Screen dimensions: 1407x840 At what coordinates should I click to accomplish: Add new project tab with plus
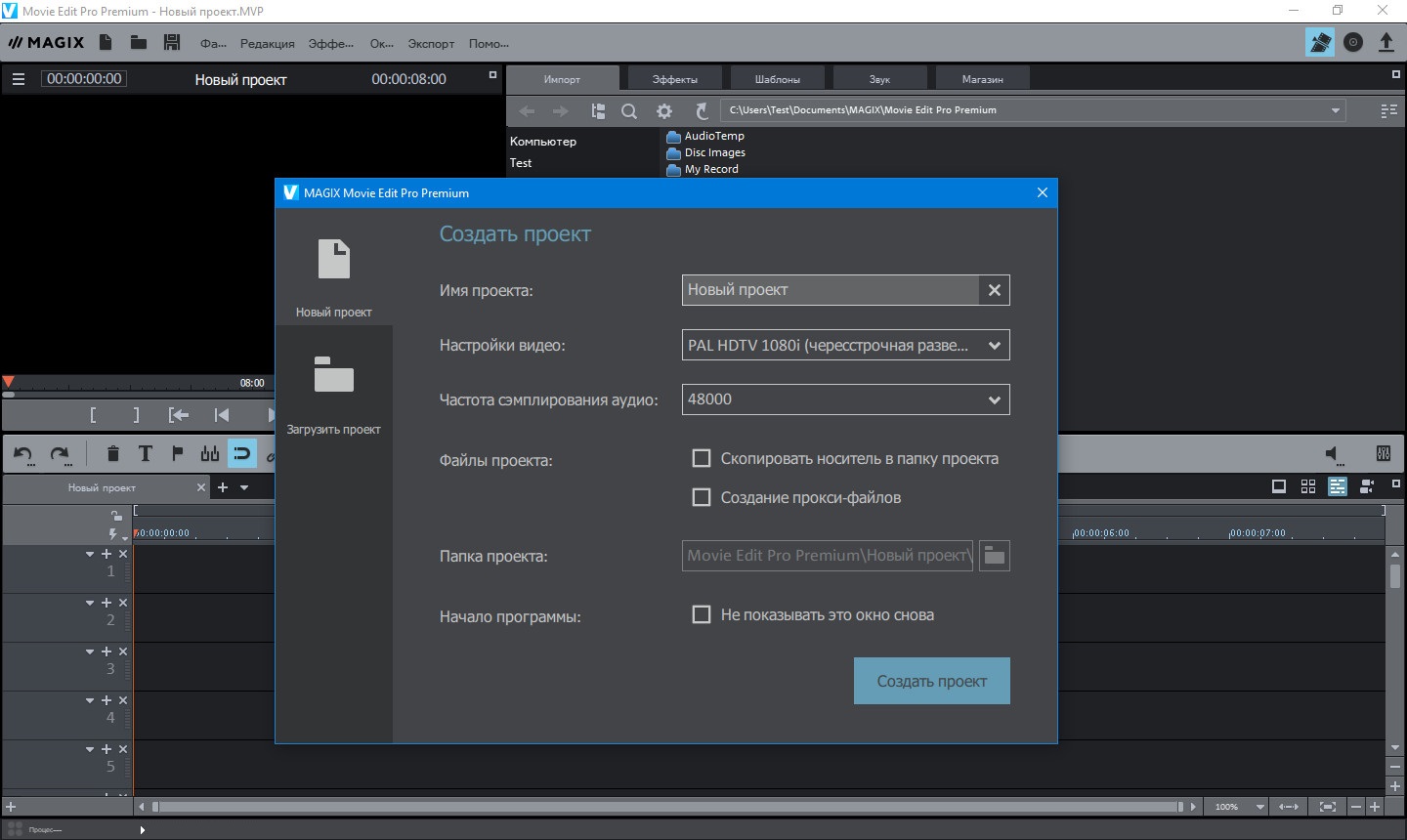223,487
